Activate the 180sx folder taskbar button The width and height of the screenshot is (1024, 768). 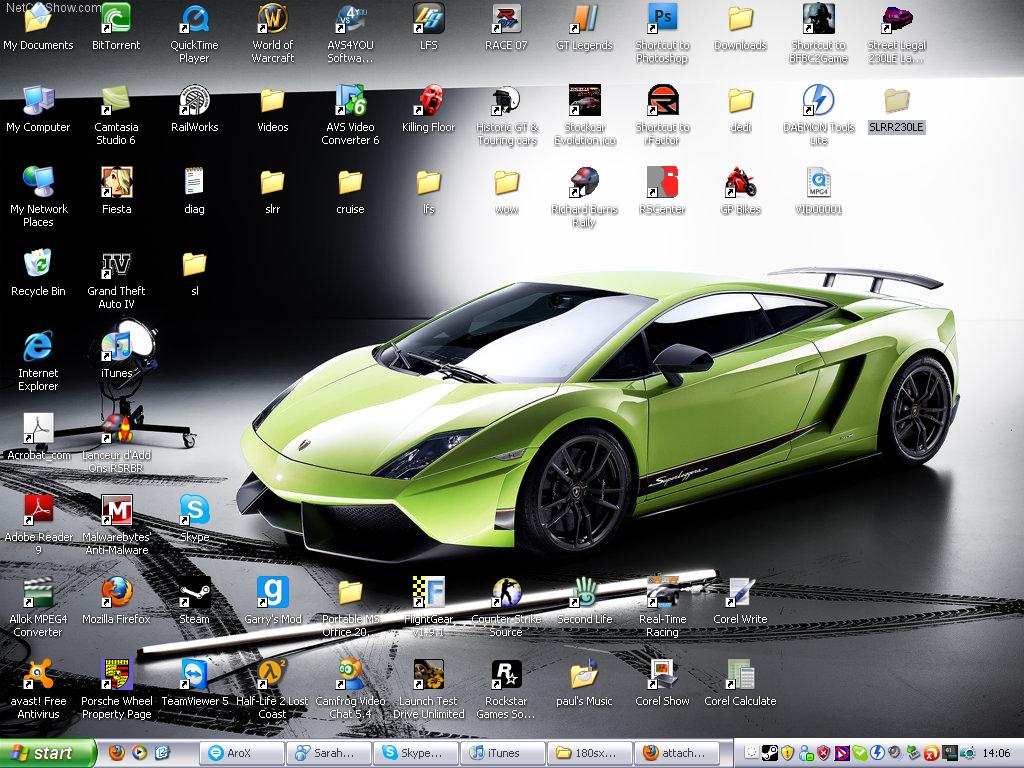point(590,753)
